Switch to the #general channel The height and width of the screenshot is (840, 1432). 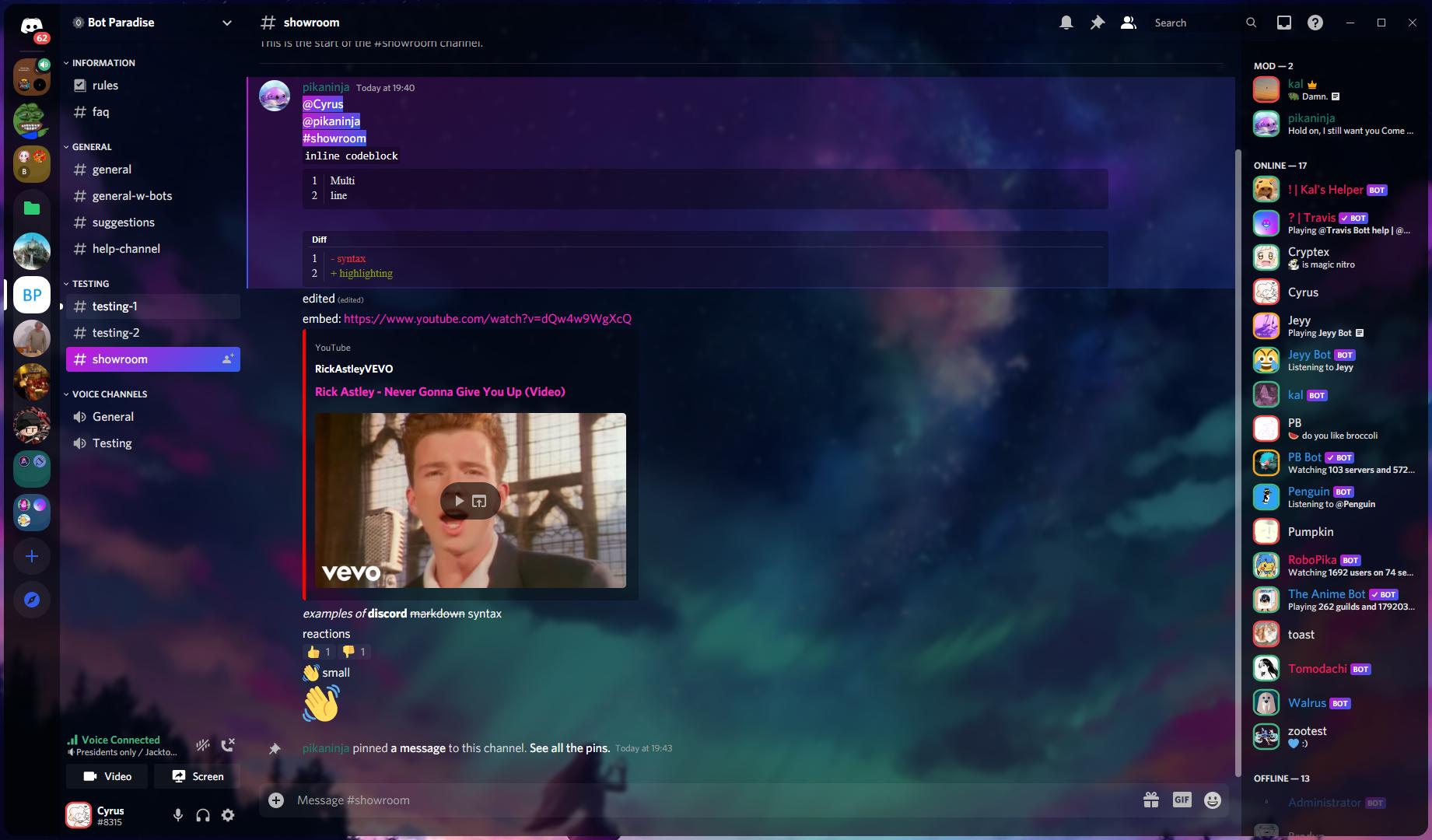pos(112,169)
